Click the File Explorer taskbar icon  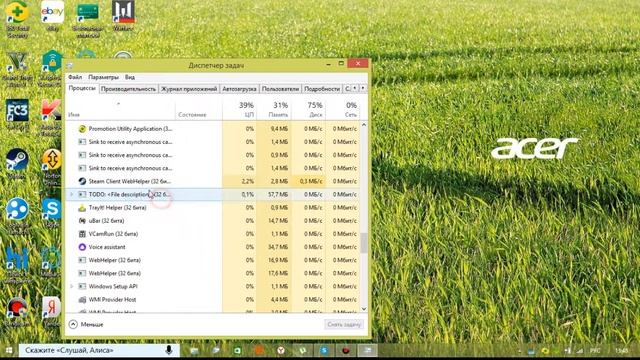pos(194,350)
